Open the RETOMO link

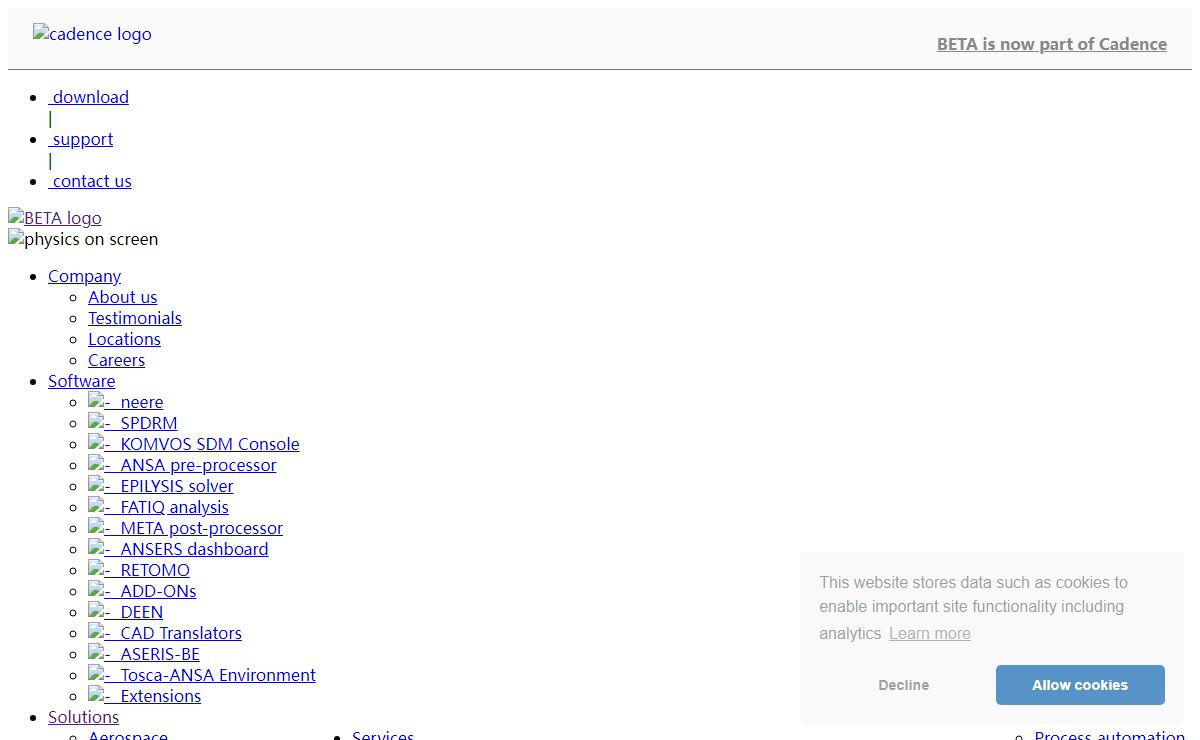pyautogui.click(x=139, y=570)
